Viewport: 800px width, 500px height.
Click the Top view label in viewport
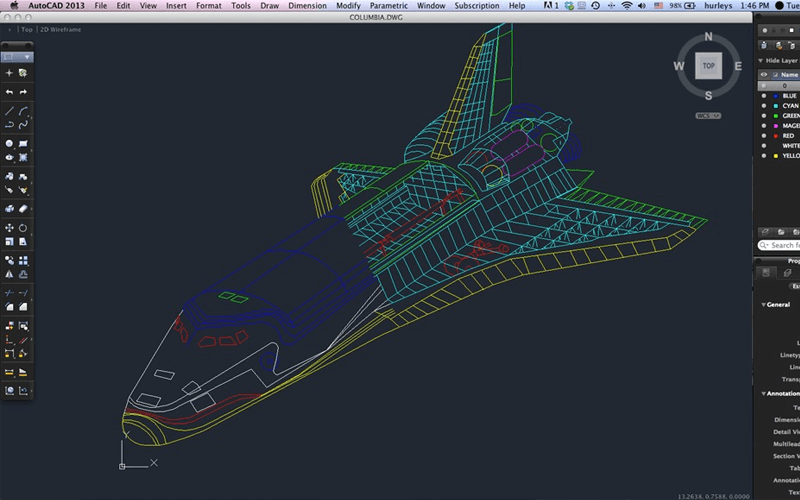click(x=27, y=30)
